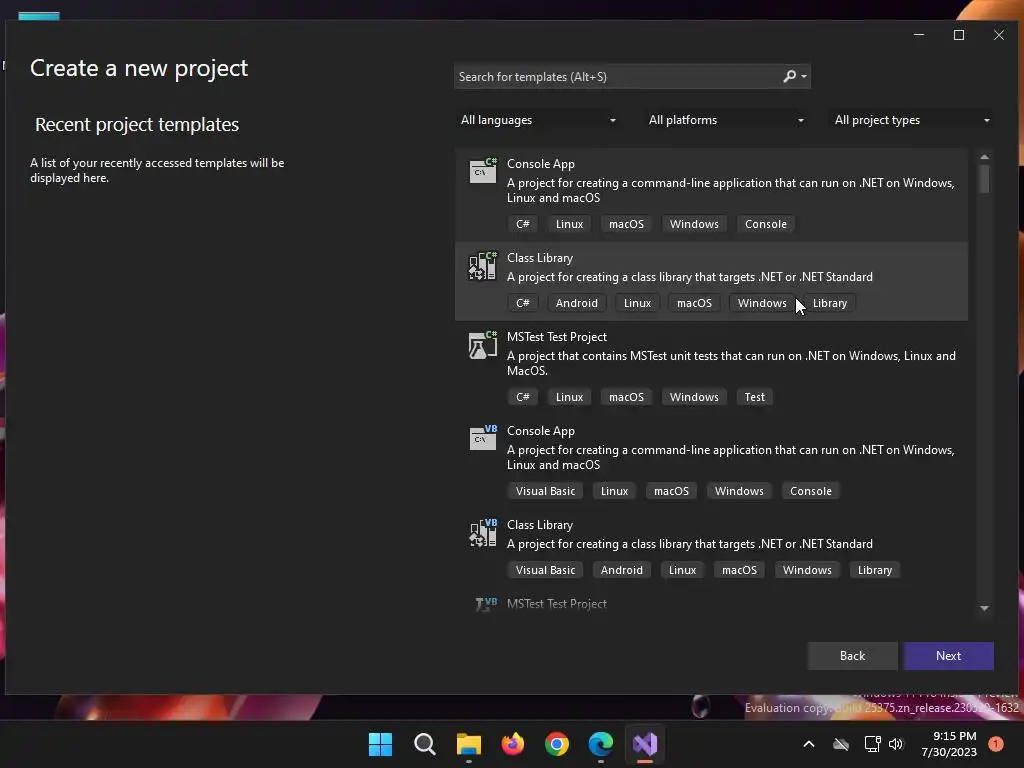Click the Library tag on C# Class Library

(830, 303)
